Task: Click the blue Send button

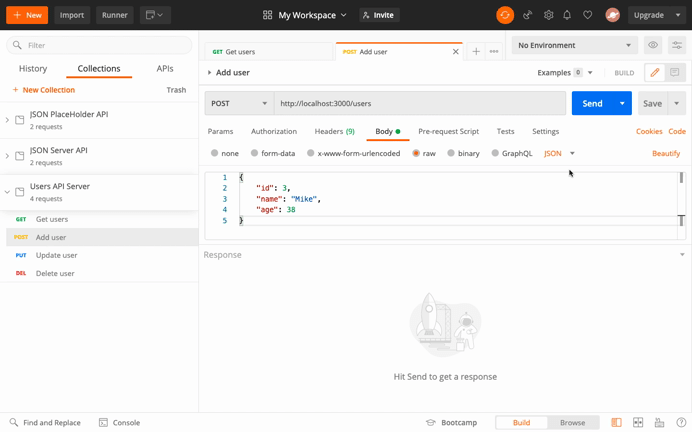Action: click(592, 103)
